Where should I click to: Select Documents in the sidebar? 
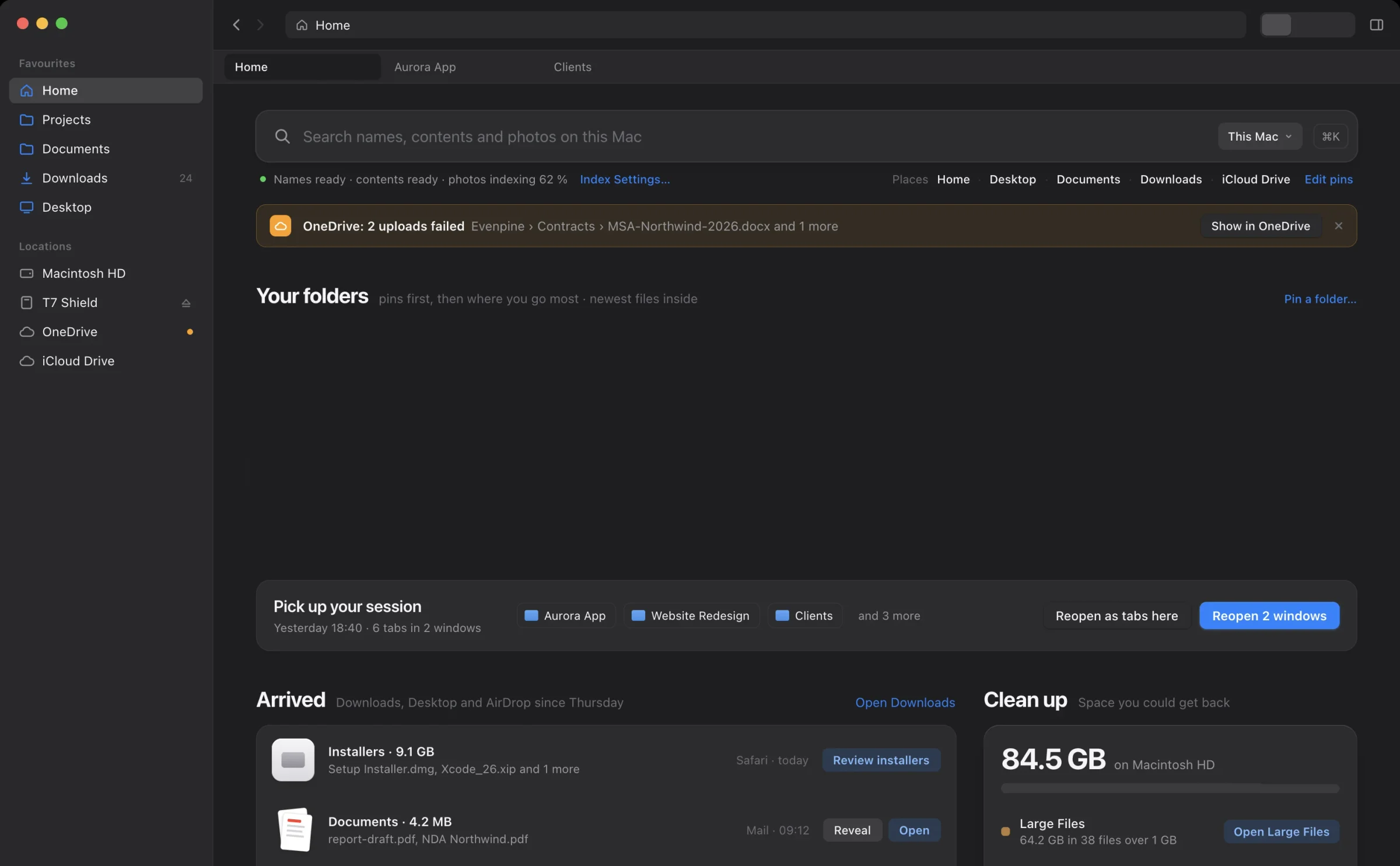pos(106,149)
